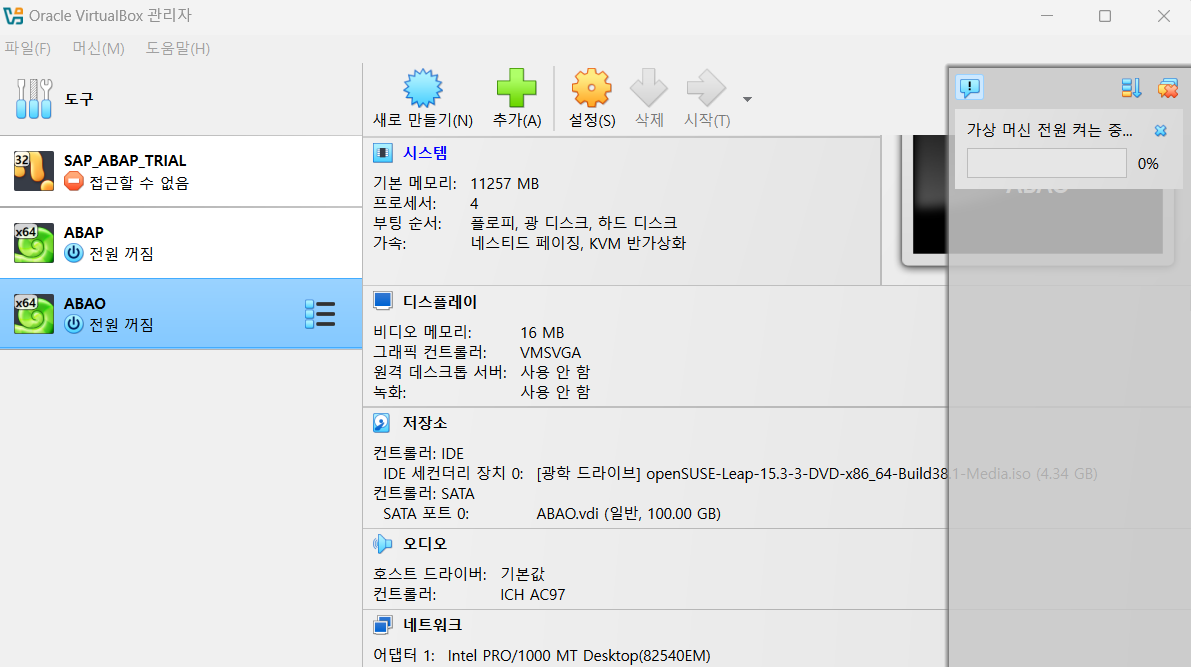The height and width of the screenshot is (667, 1191).
Task: Click the 기본값 host driver value
Action: point(523,574)
